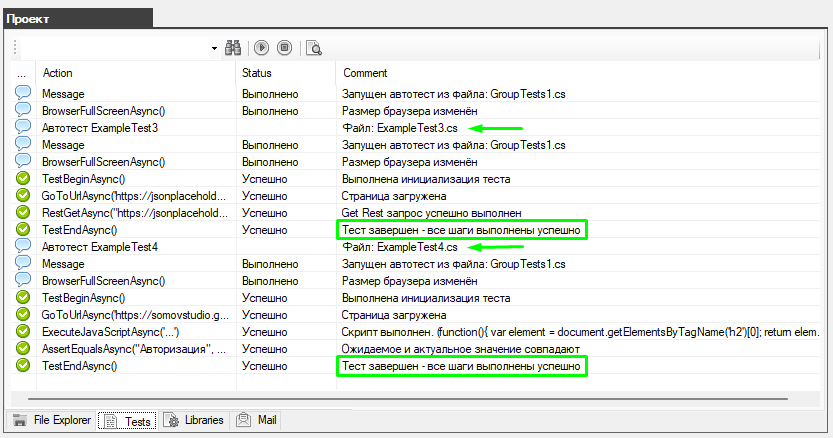Click the message bubble icon of the first Message row

(x=23, y=93)
